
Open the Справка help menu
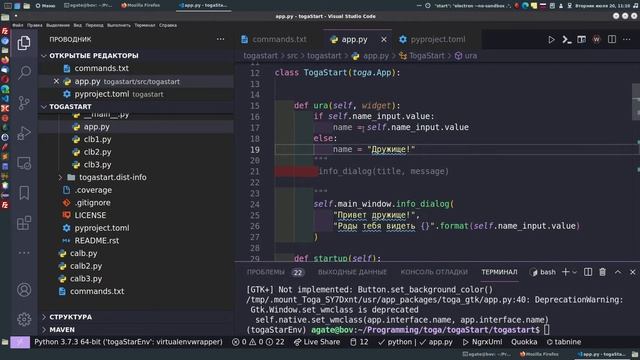click(168, 25)
